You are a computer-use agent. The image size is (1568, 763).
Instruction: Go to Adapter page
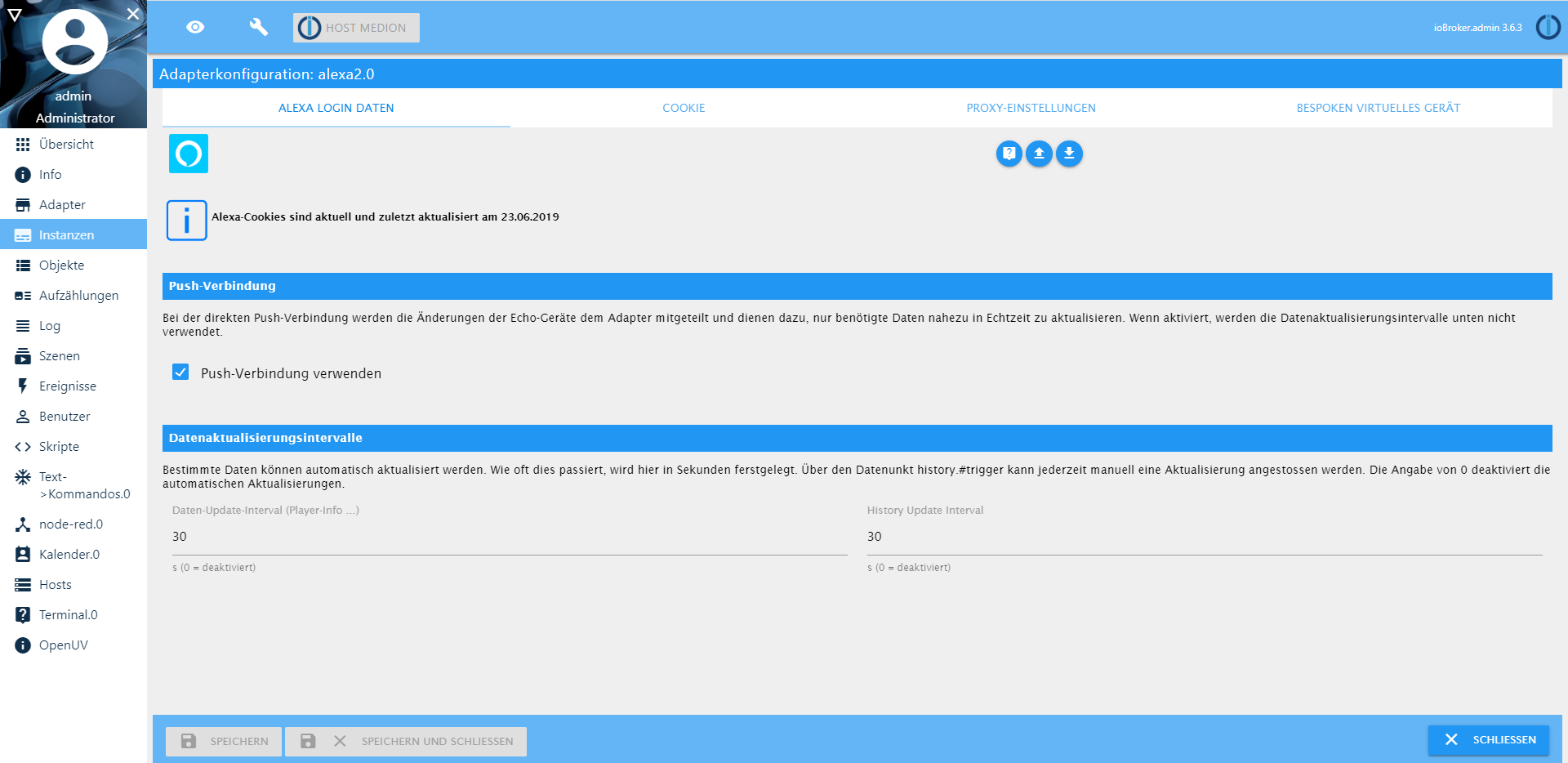coord(73,204)
